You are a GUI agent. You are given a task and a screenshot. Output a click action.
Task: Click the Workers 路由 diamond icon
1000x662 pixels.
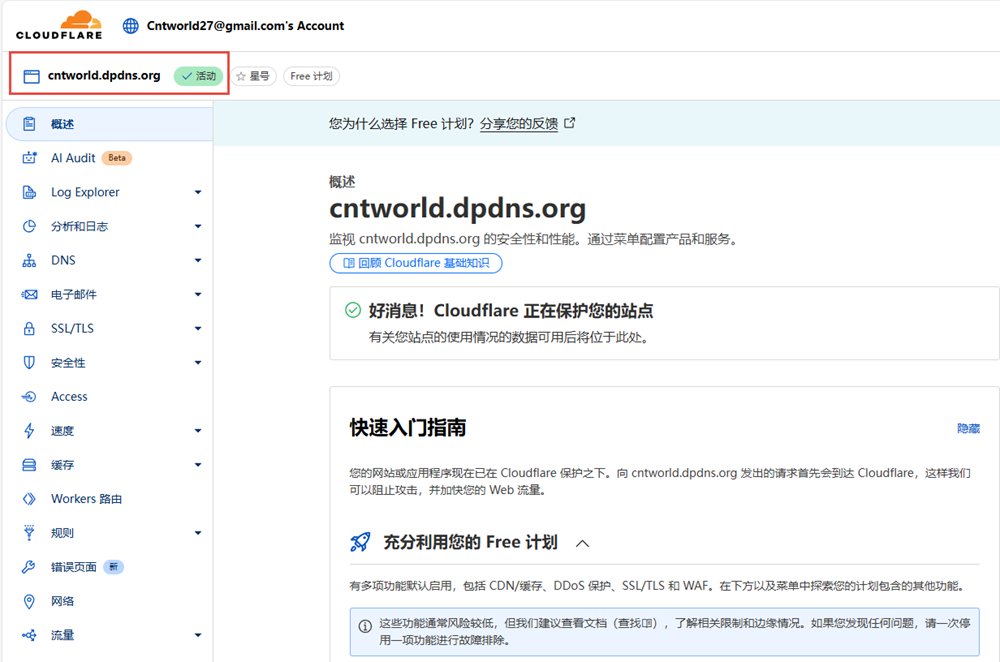pyautogui.click(x=29, y=499)
